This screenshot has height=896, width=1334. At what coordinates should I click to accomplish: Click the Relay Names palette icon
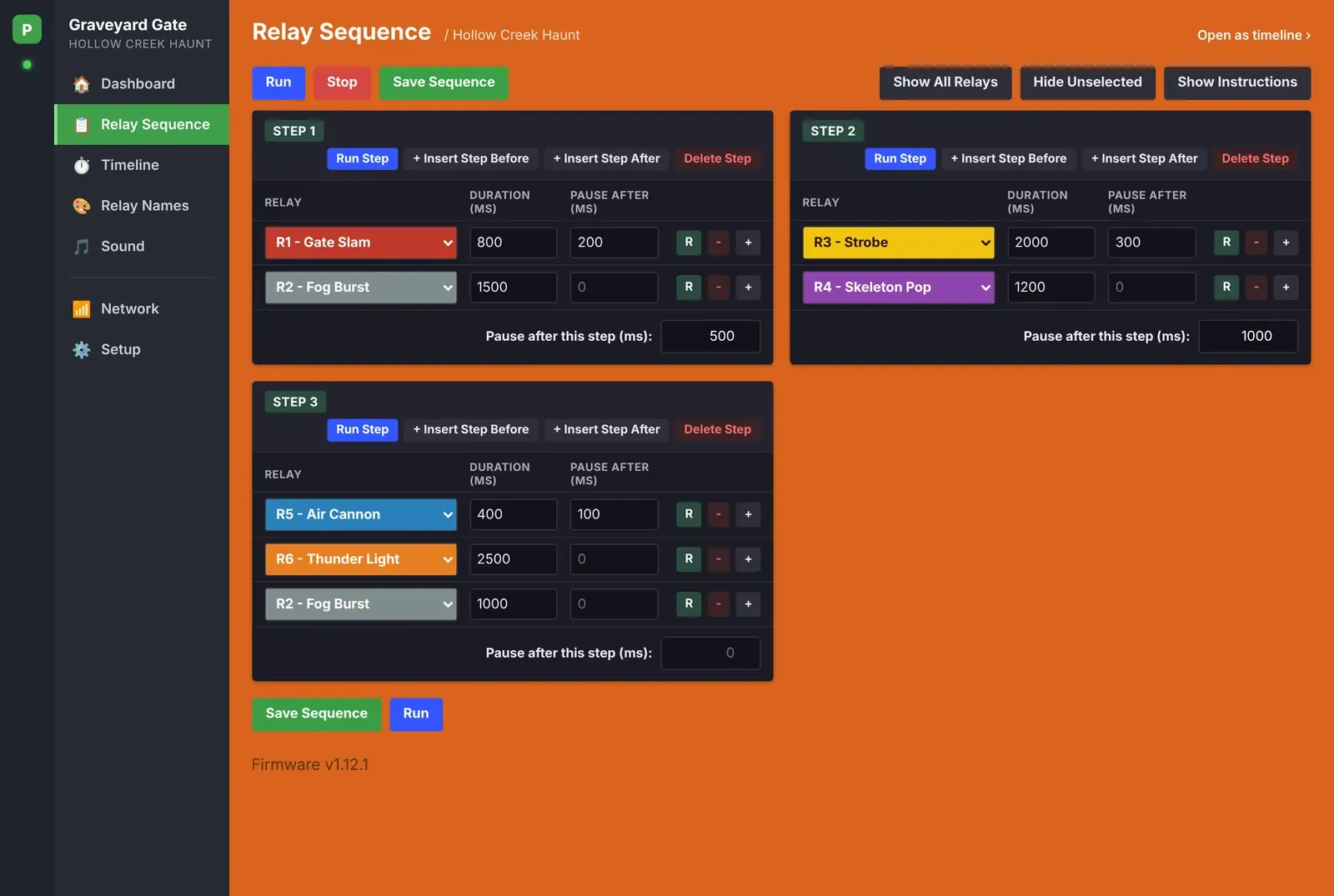(x=81, y=206)
